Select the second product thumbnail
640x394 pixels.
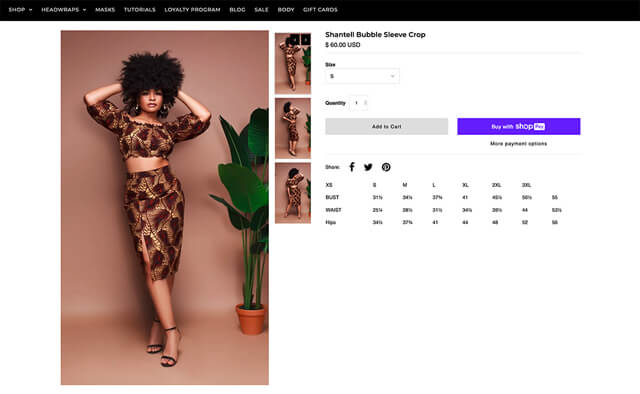coord(293,128)
